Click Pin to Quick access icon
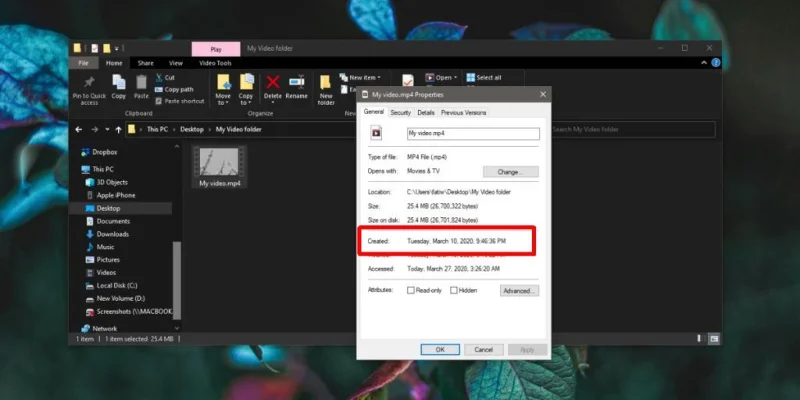 click(x=89, y=82)
